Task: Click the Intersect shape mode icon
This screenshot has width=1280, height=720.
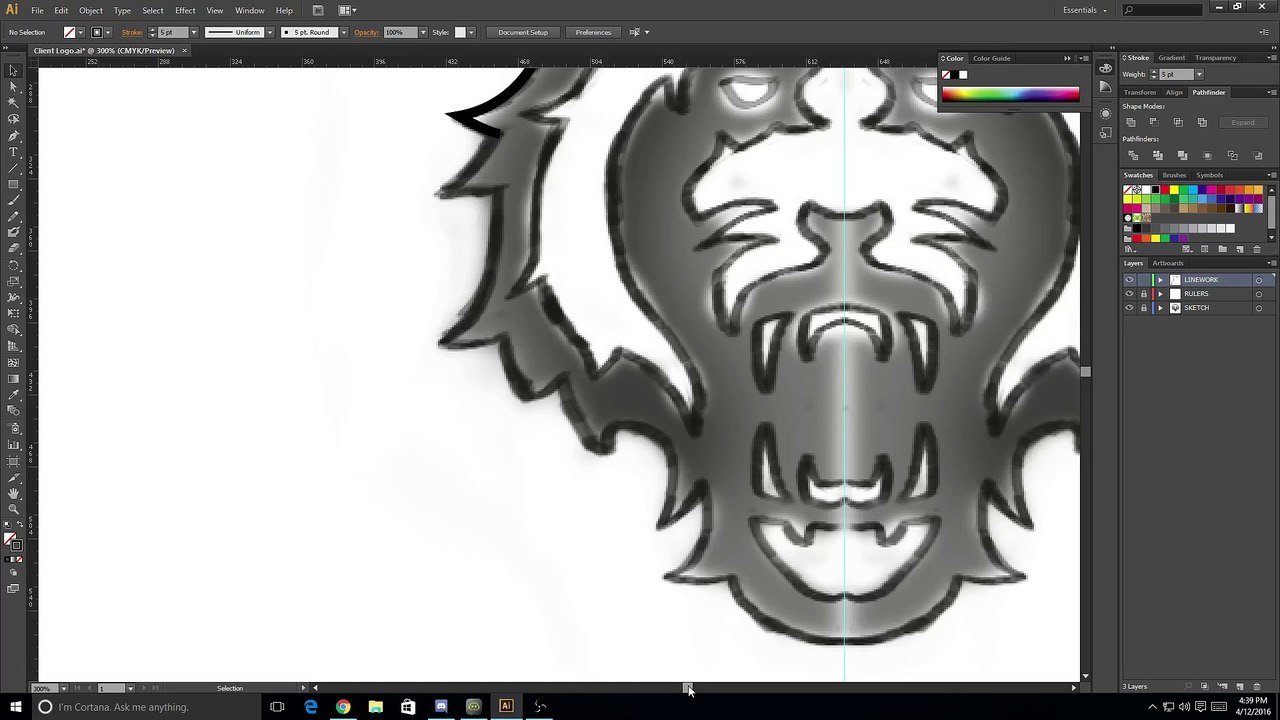Action: pos(1178,122)
